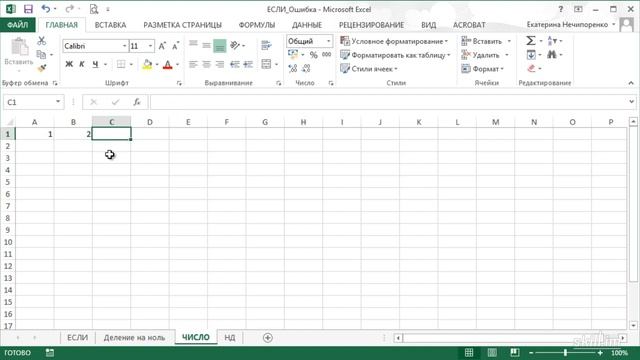Open Форматировать как таблицу gallery

point(396,55)
